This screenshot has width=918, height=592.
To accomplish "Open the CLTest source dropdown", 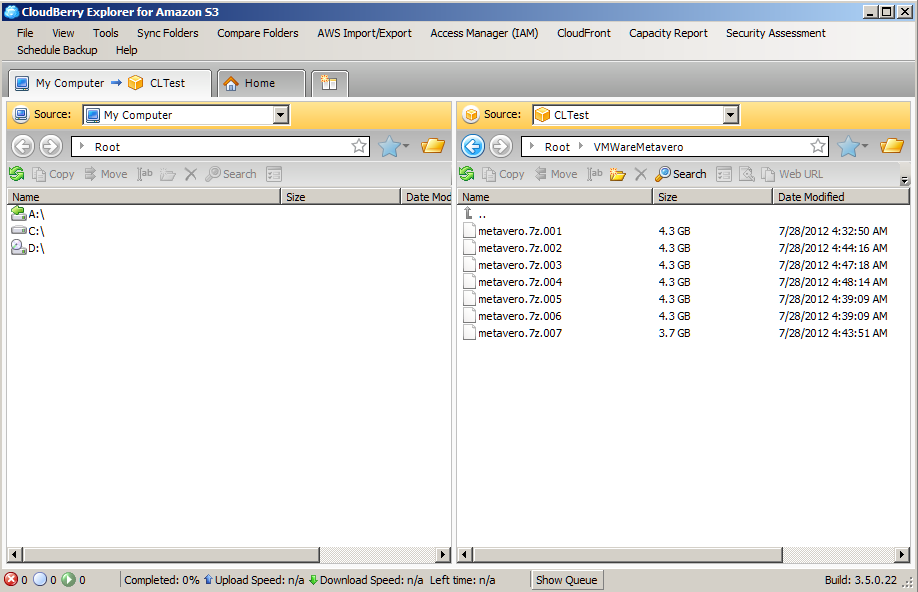I will 731,115.
